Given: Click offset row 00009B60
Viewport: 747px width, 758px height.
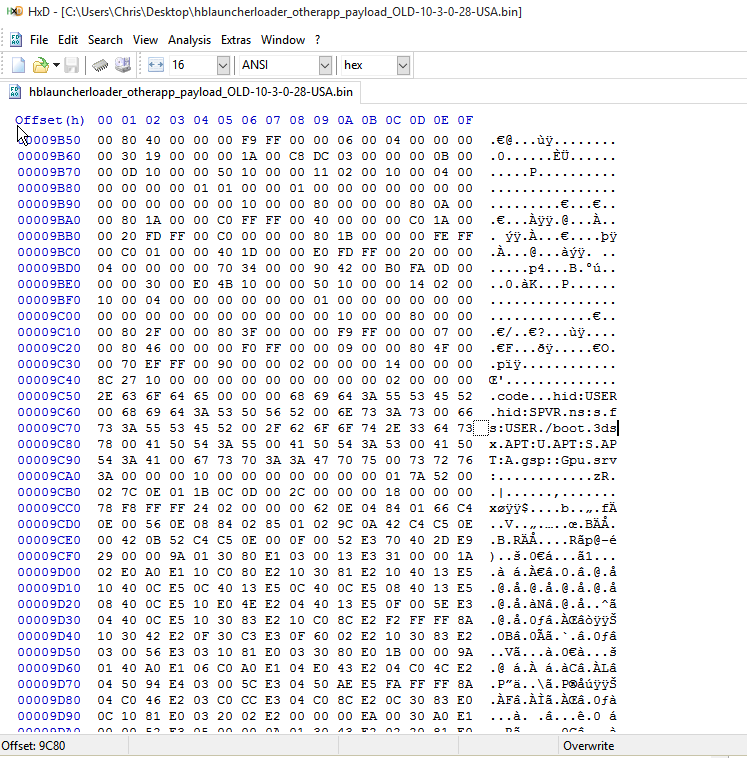Looking at the screenshot, I should click(49, 156).
